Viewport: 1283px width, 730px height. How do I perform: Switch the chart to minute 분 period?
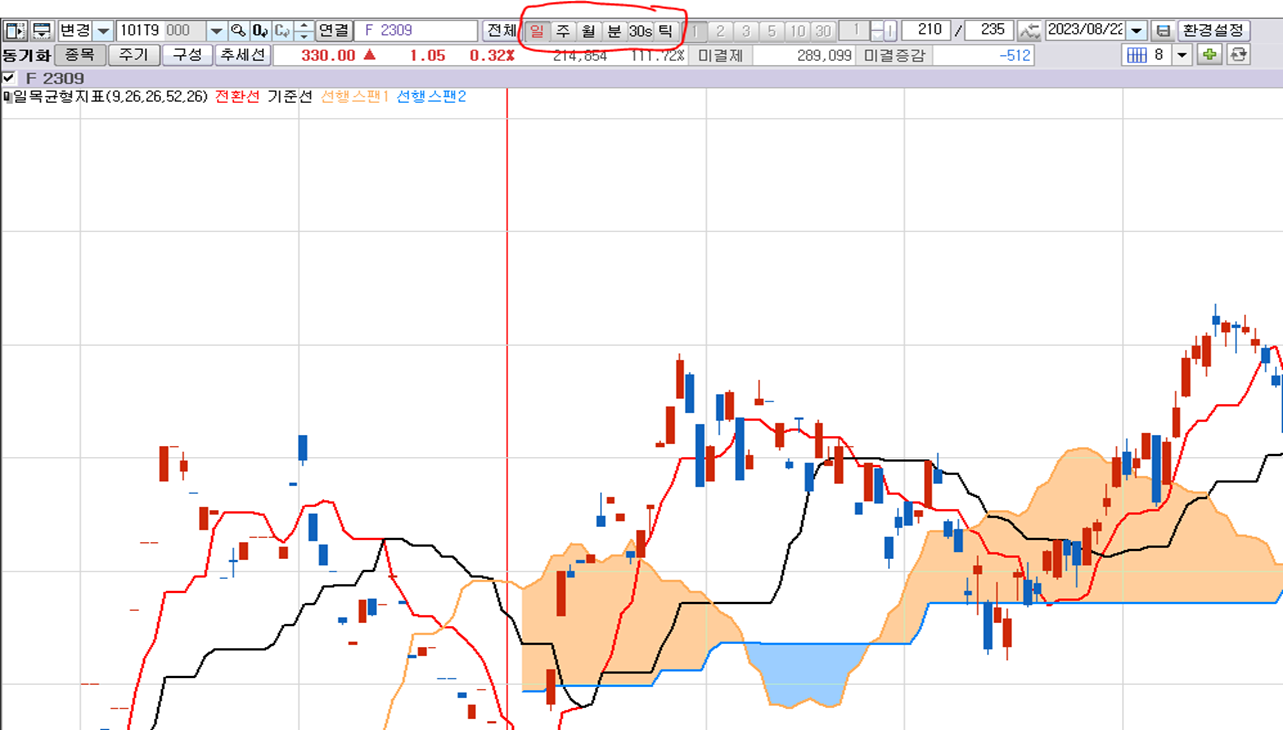[x=614, y=31]
